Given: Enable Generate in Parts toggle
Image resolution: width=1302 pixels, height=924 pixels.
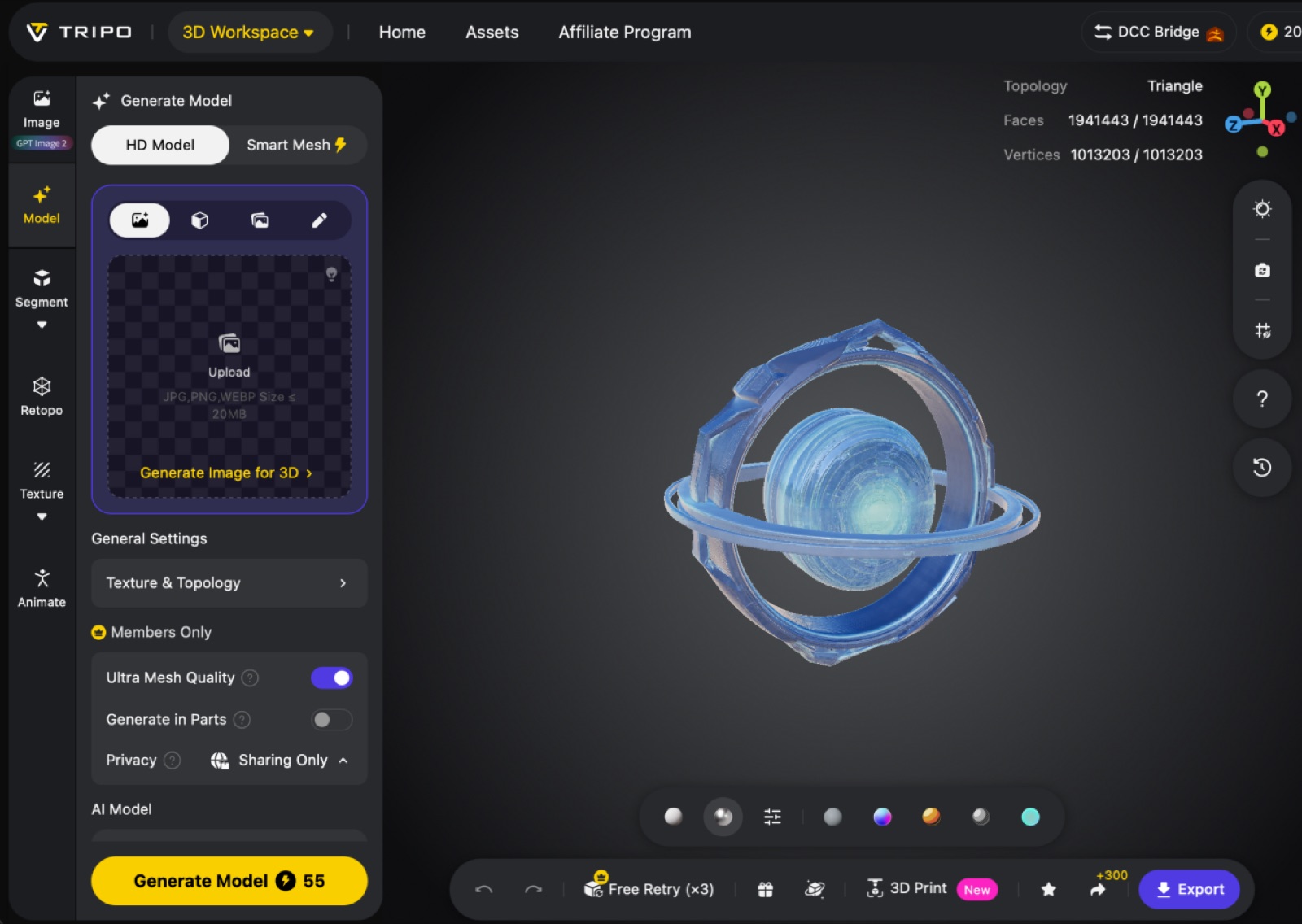Looking at the screenshot, I should tap(331, 719).
